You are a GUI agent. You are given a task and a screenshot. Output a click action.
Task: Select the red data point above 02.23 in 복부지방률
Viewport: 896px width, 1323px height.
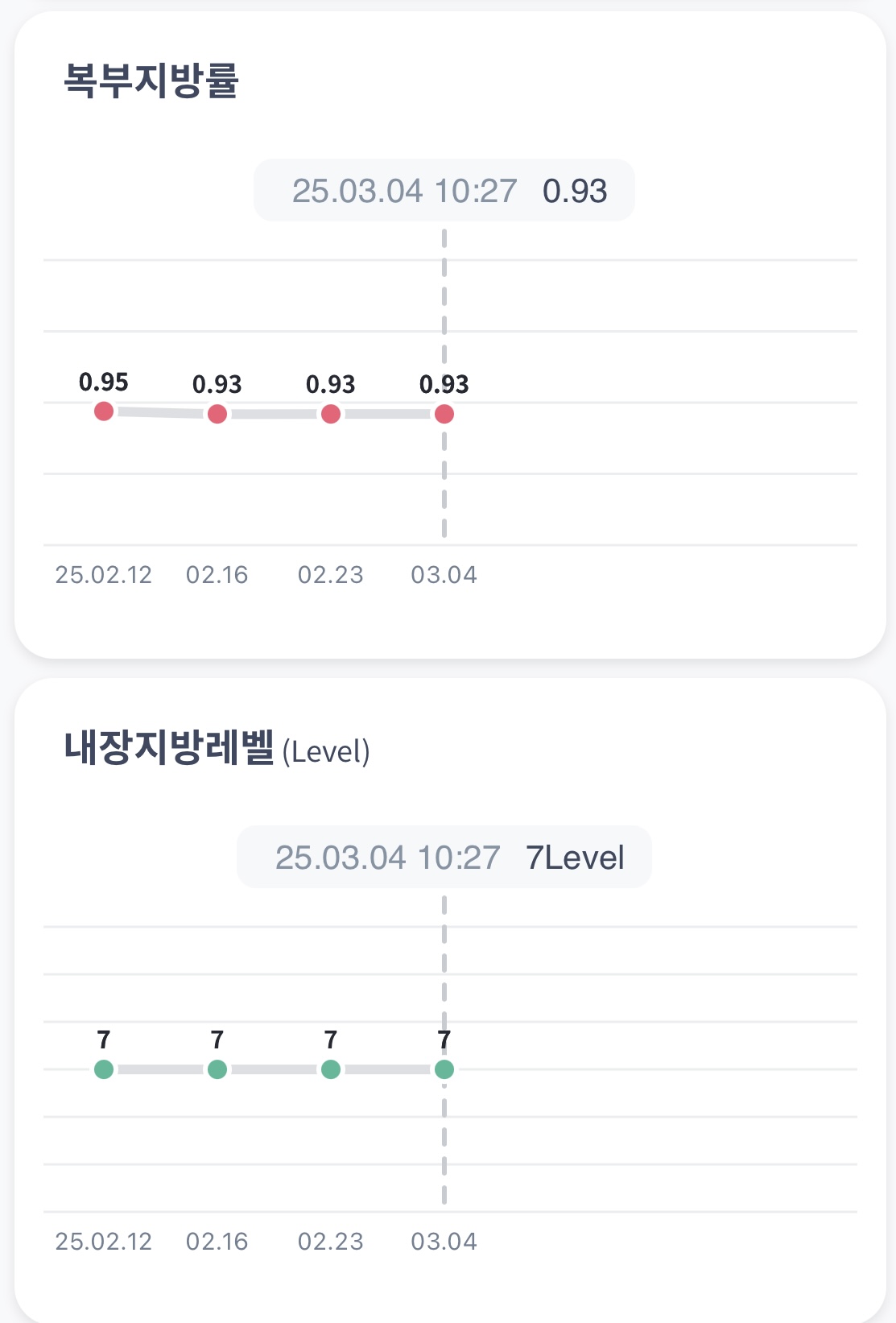(x=331, y=414)
